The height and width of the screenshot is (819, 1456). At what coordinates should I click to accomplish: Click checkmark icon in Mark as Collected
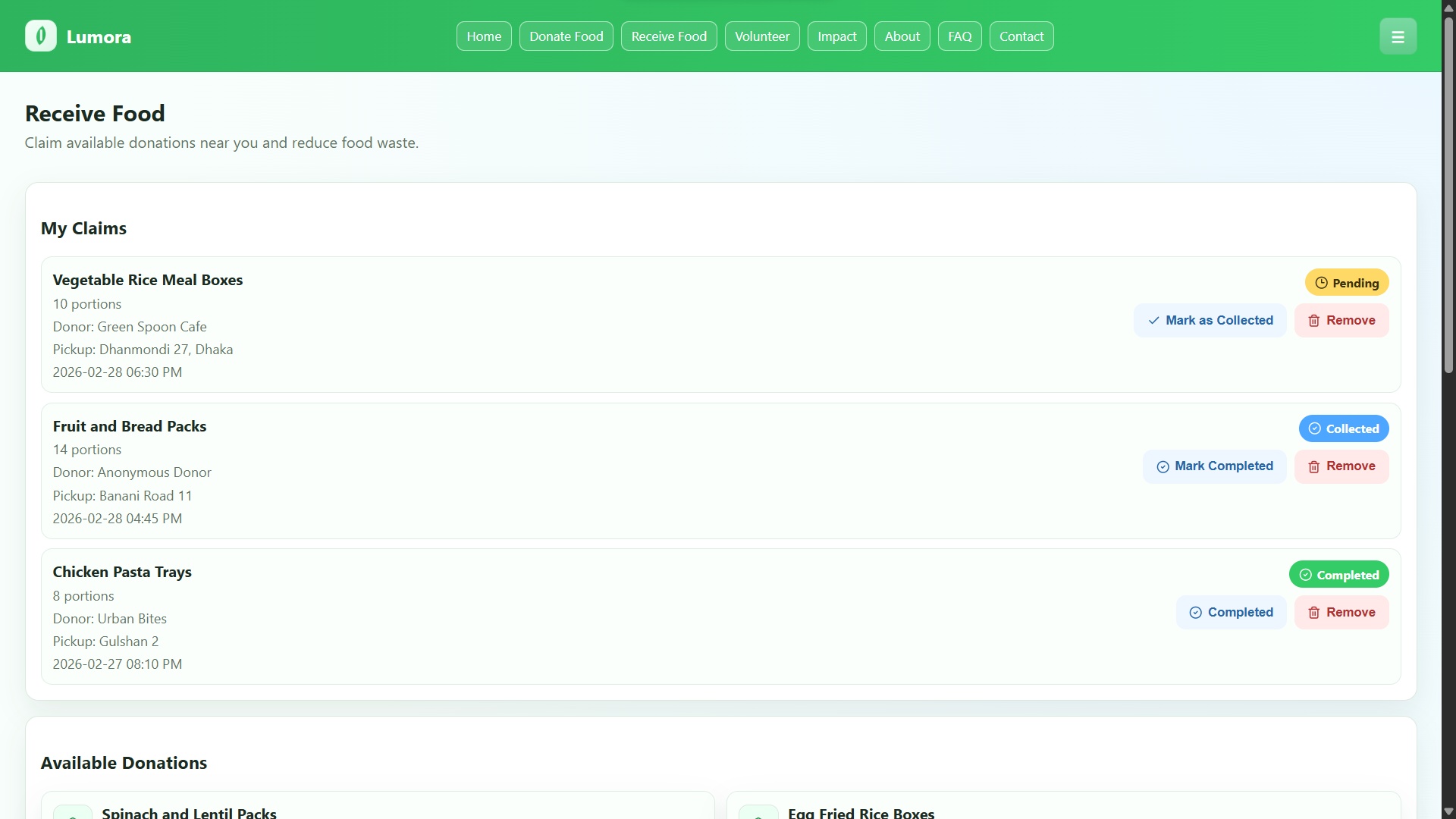[x=1153, y=321]
